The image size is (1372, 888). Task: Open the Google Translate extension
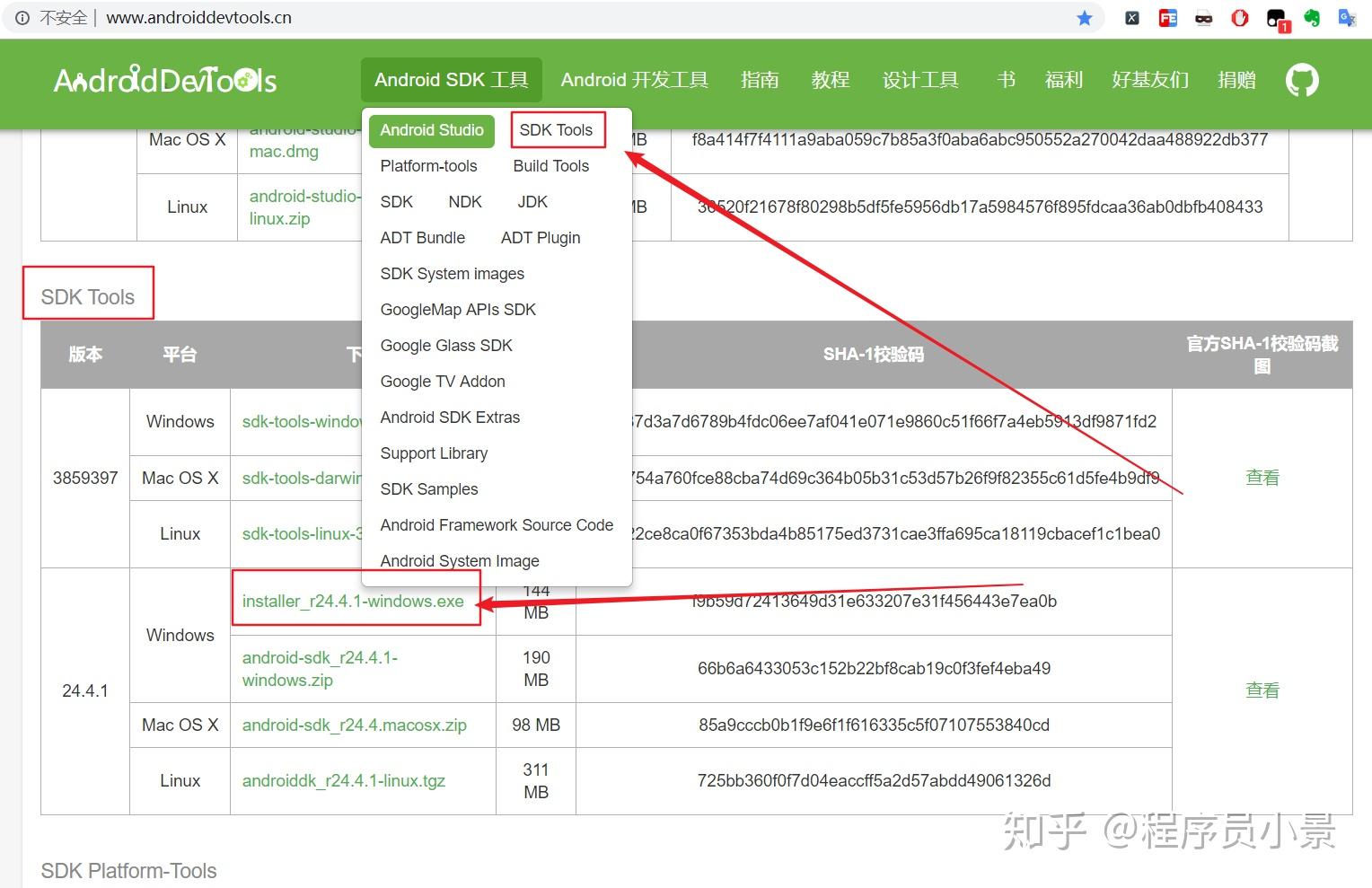(1347, 17)
